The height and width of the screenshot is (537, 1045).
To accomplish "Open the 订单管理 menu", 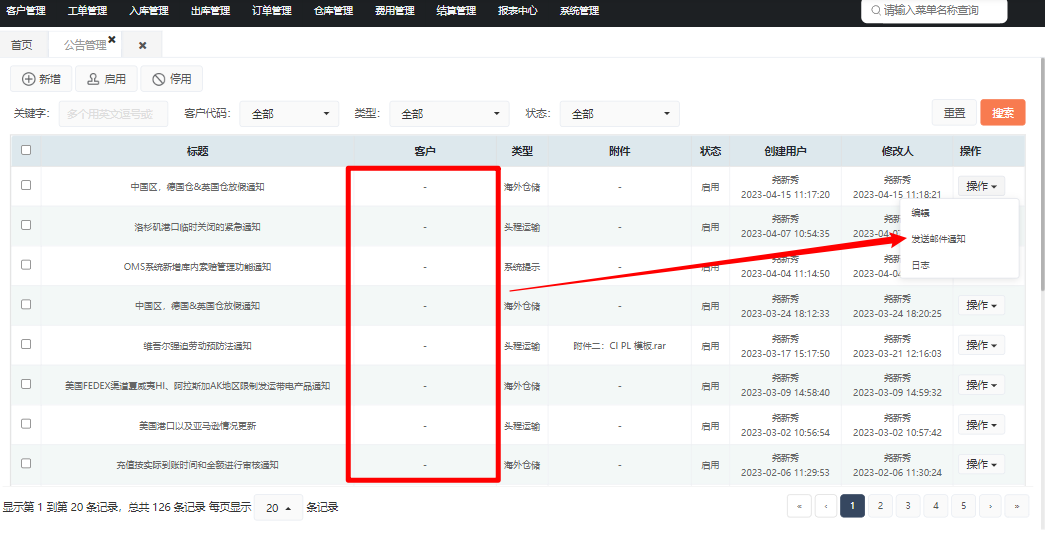I will click(x=272, y=11).
